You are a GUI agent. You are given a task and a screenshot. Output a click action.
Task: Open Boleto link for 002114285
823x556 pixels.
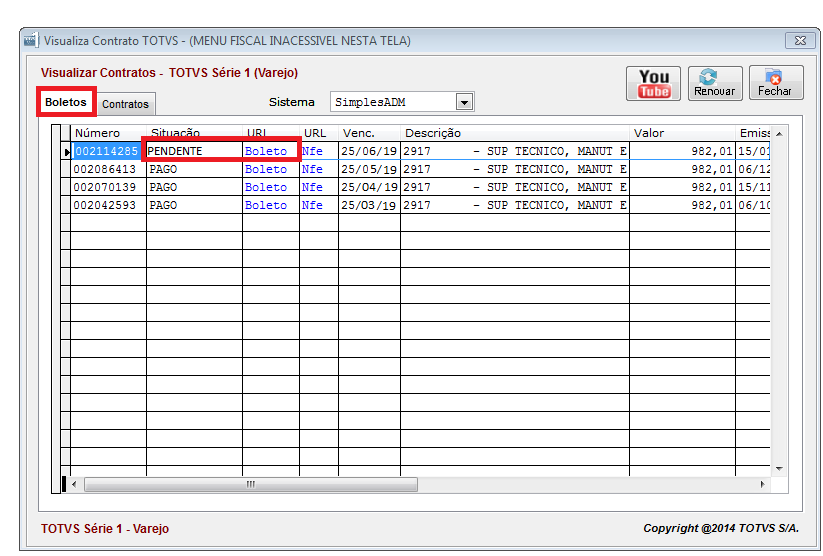tap(266, 151)
